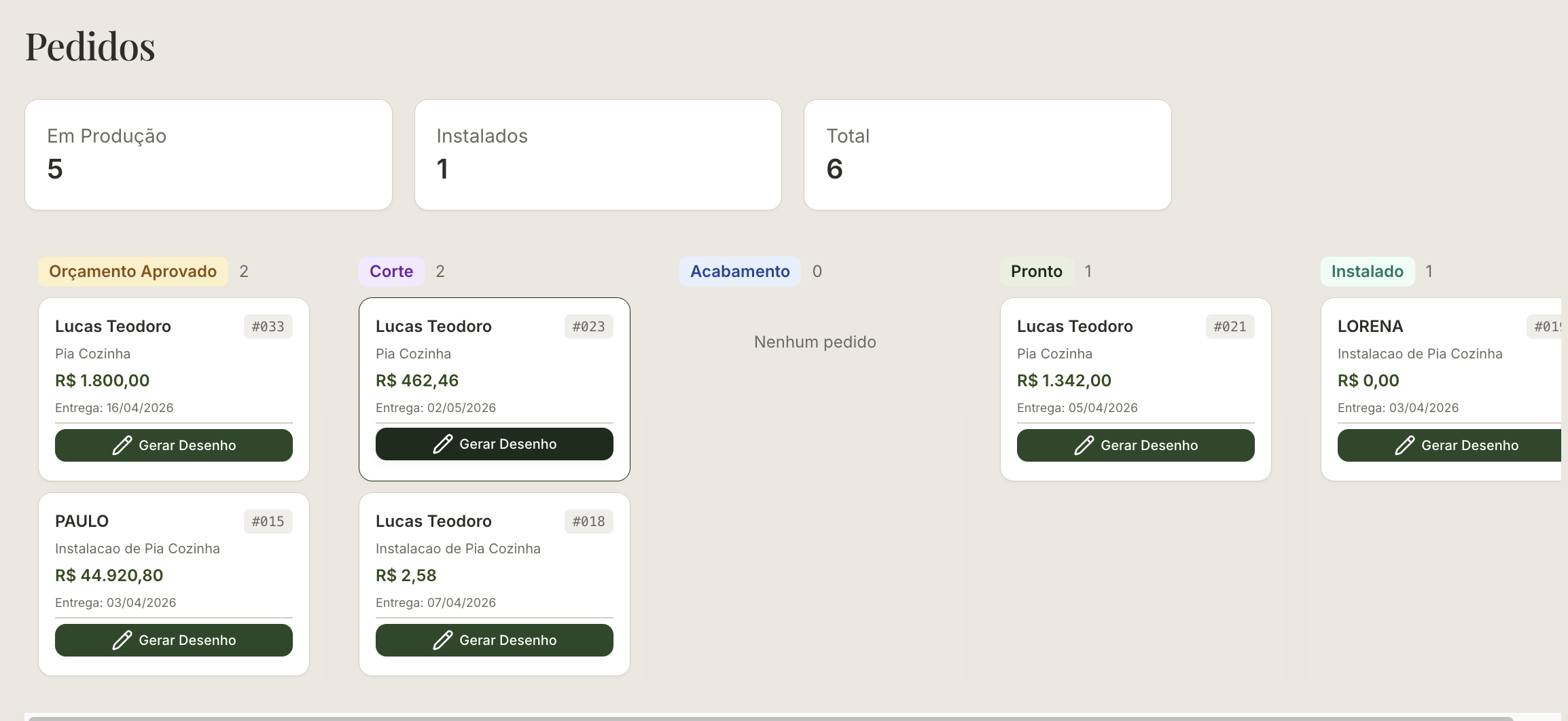Click the #033 order badge
The width and height of the screenshot is (1568, 721).
268,327
